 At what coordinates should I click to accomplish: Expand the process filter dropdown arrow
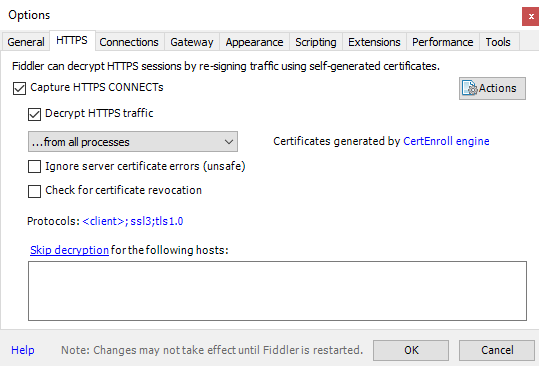click(x=229, y=142)
